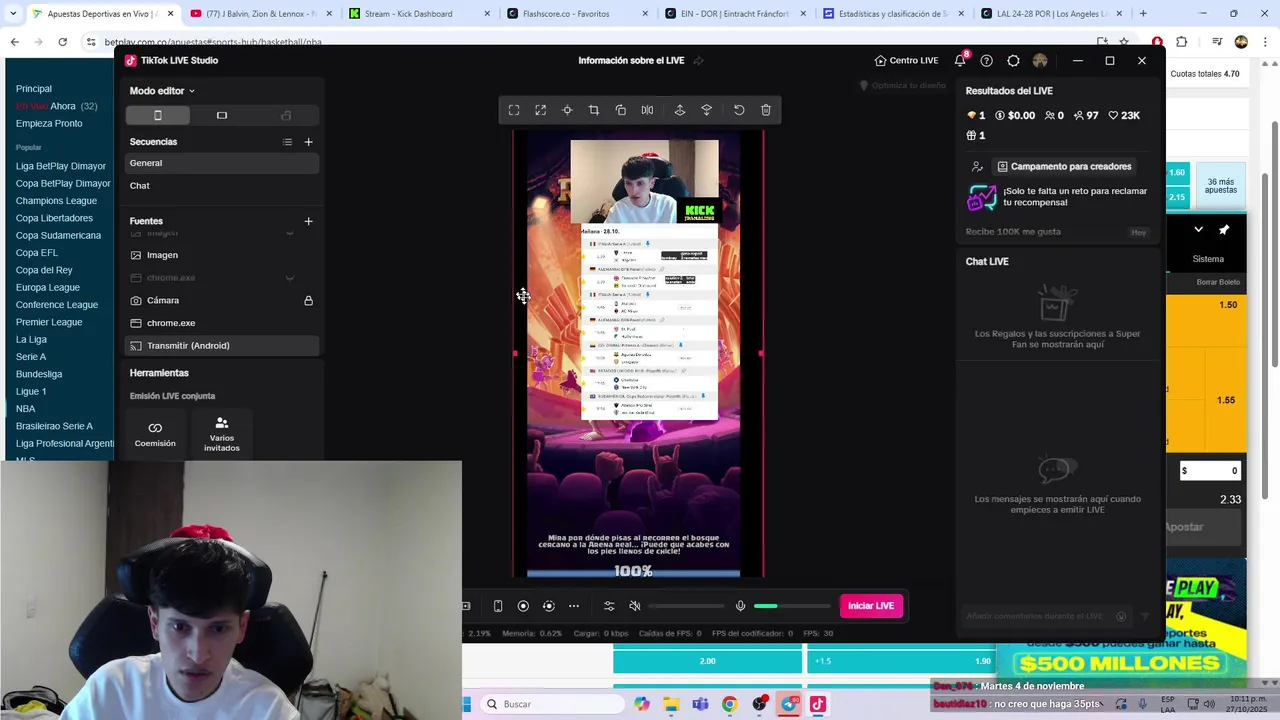This screenshot has width=1280, height=720.
Task: Switch to portrait phone layout mode
Action: [158, 115]
